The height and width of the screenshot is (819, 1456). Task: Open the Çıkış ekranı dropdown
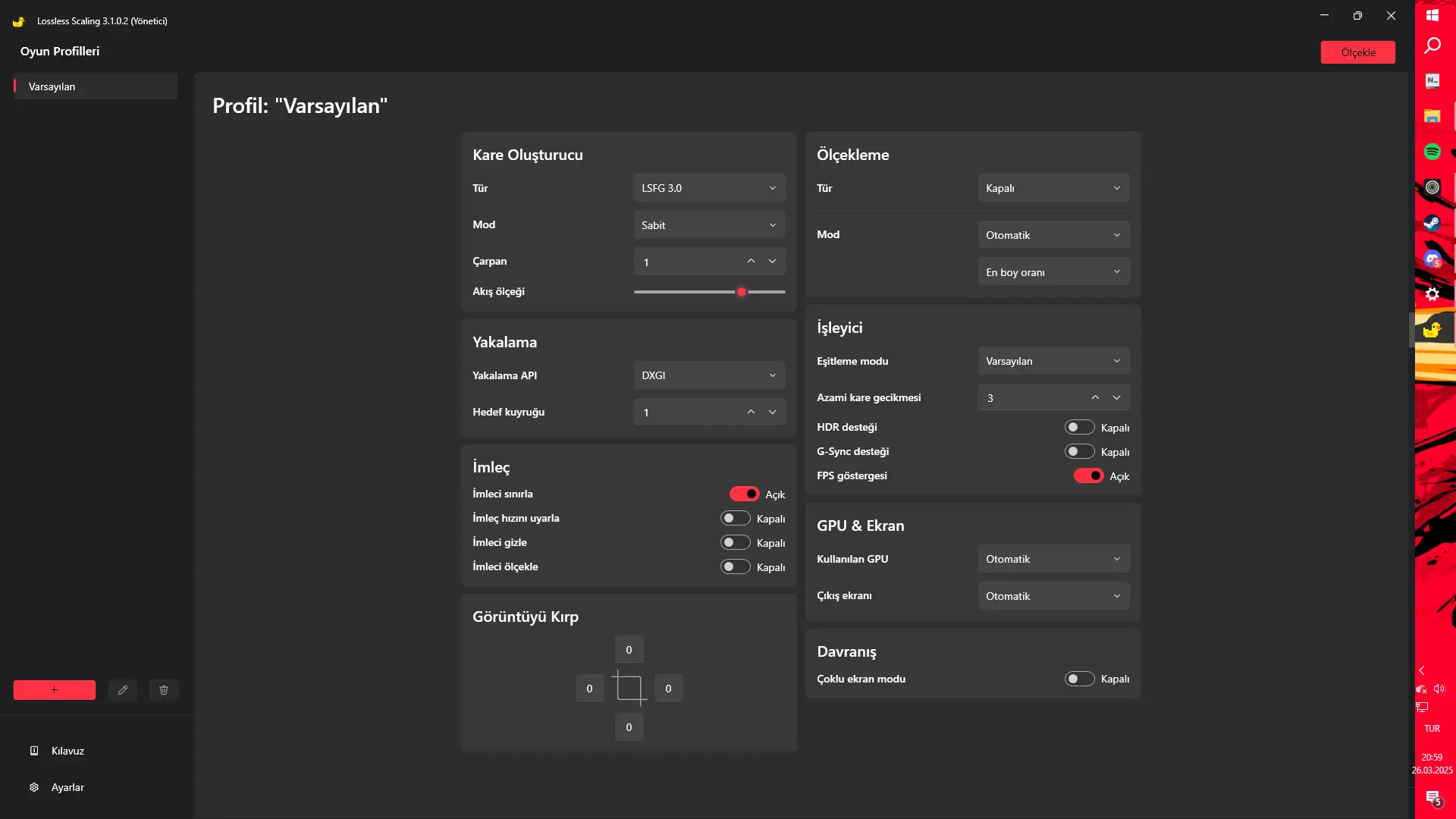coord(1053,596)
